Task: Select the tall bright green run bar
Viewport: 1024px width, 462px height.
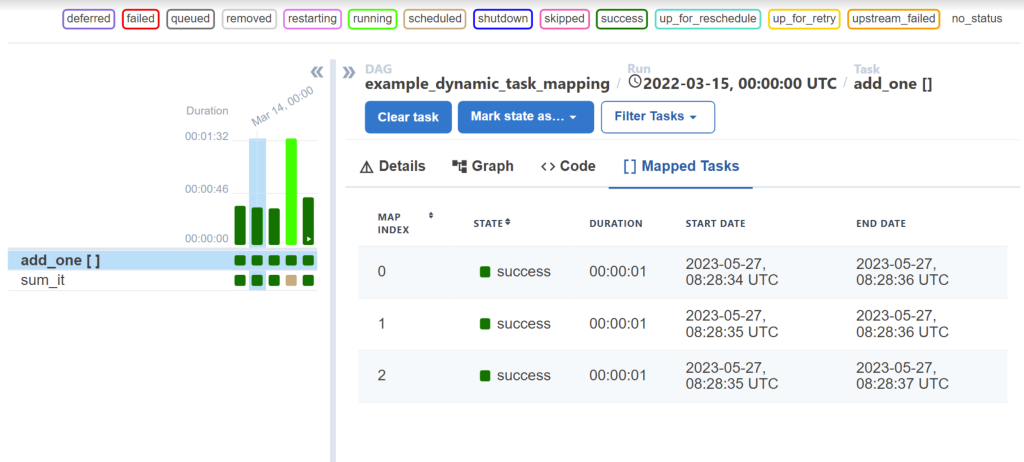Action: click(291, 191)
